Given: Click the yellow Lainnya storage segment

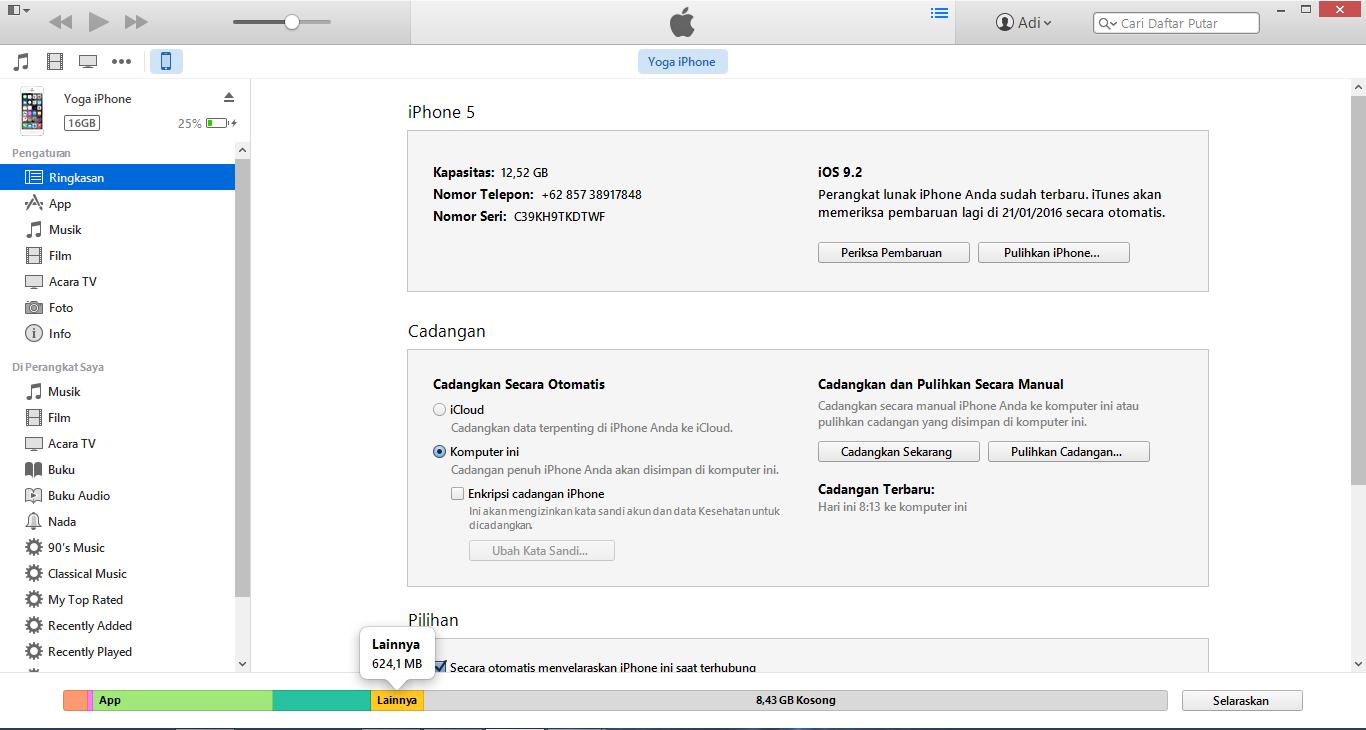Looking at the screenshot, I should (x=397, y=701).
